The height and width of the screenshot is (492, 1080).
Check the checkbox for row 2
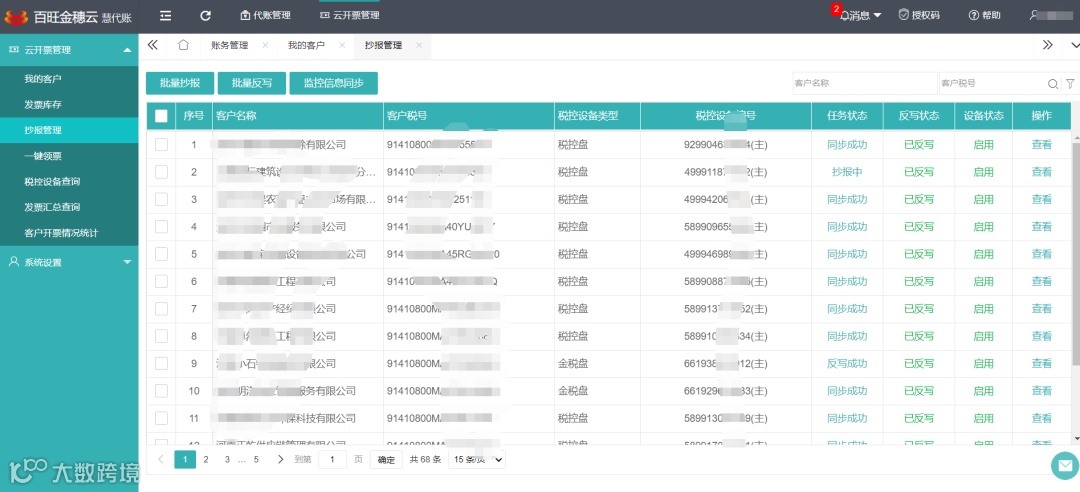tap(161, 172)
